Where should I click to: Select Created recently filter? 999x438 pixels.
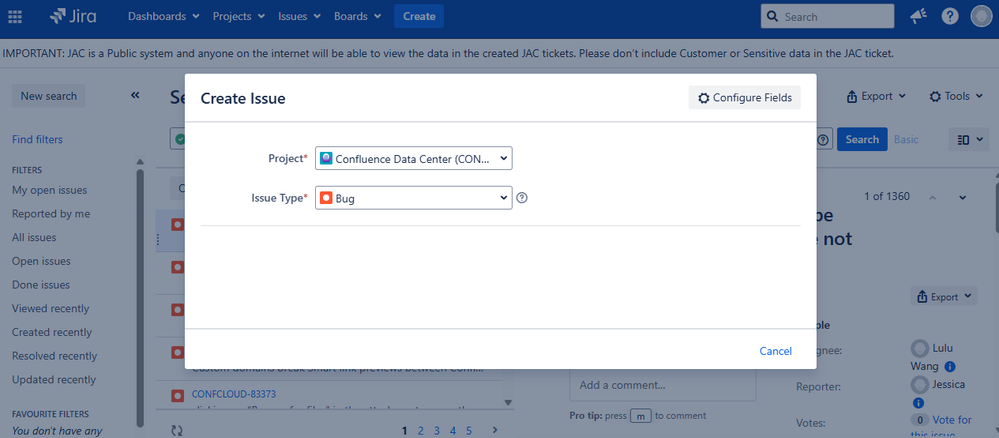click(x=52, y=332)
